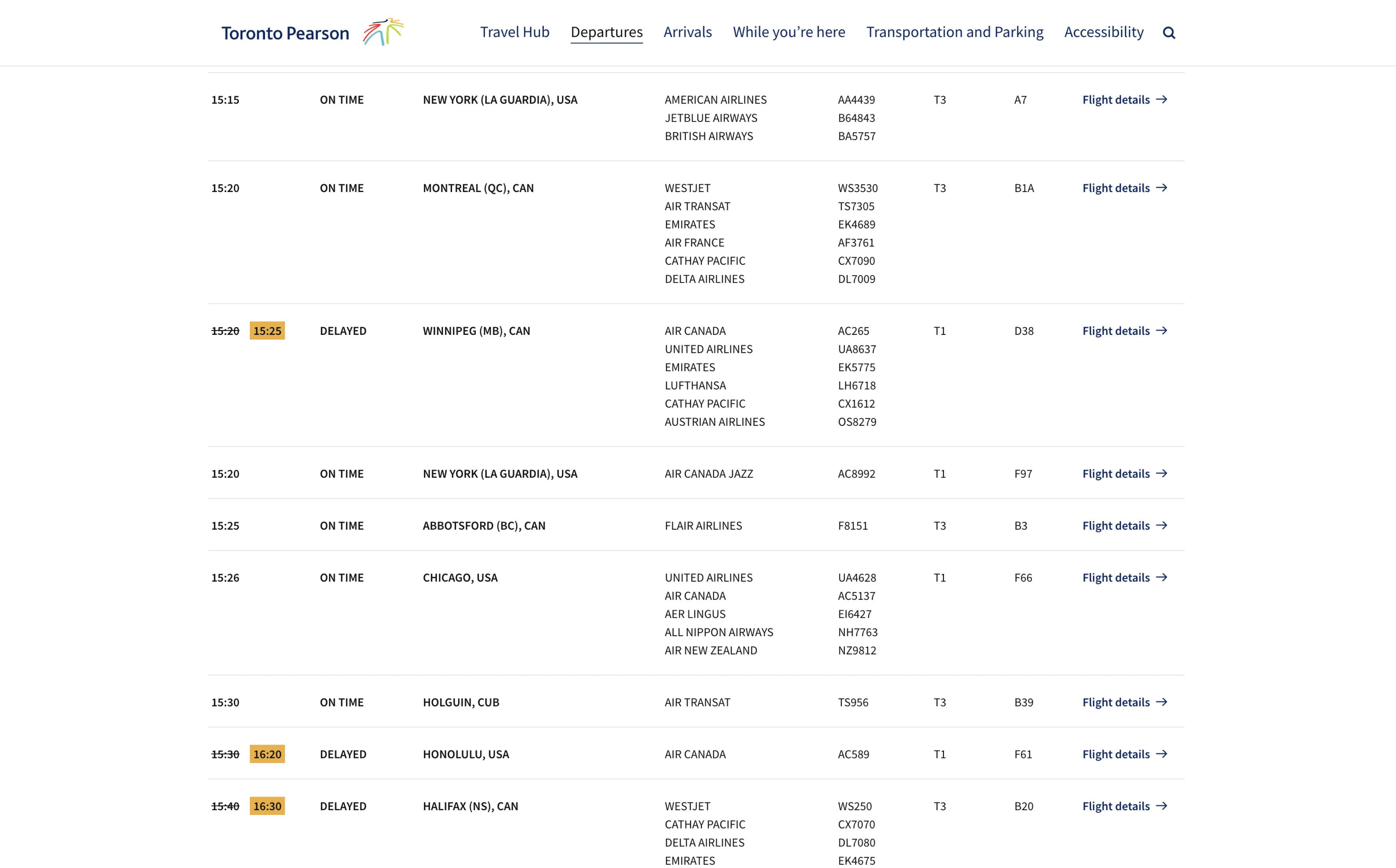This screenshot has width=1396, height=868.
Task: Click arrow icon for Holguin flight details
Action: [1162, 702]
